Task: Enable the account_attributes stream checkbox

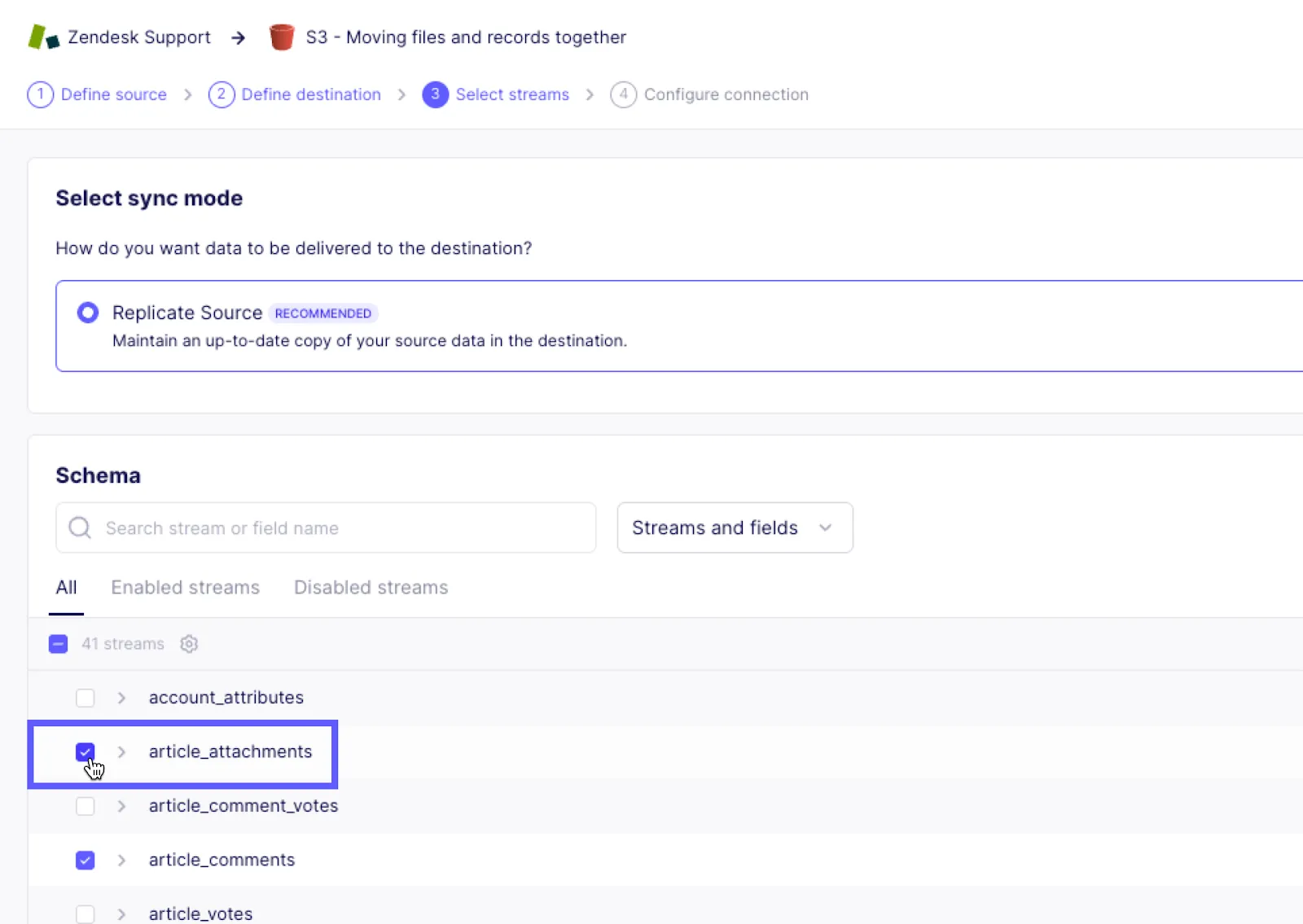Action: (85, 698)
